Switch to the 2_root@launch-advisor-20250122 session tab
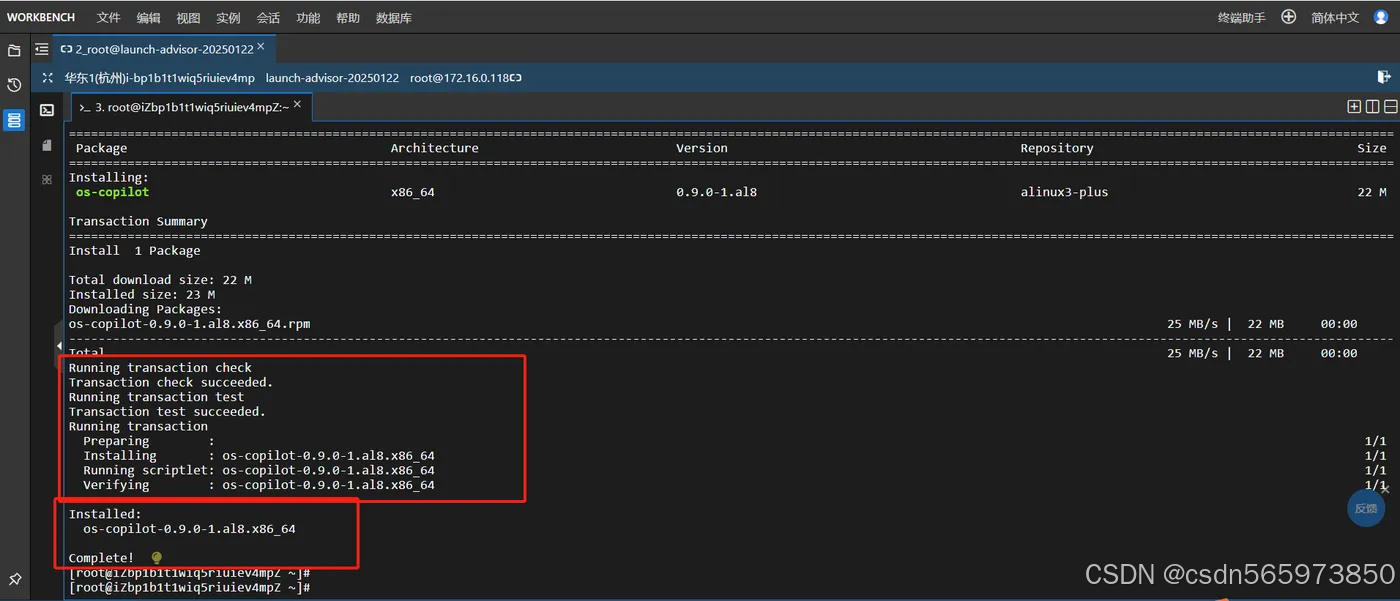The height and width of the screenshot is (601, 1400). (163, 48)
